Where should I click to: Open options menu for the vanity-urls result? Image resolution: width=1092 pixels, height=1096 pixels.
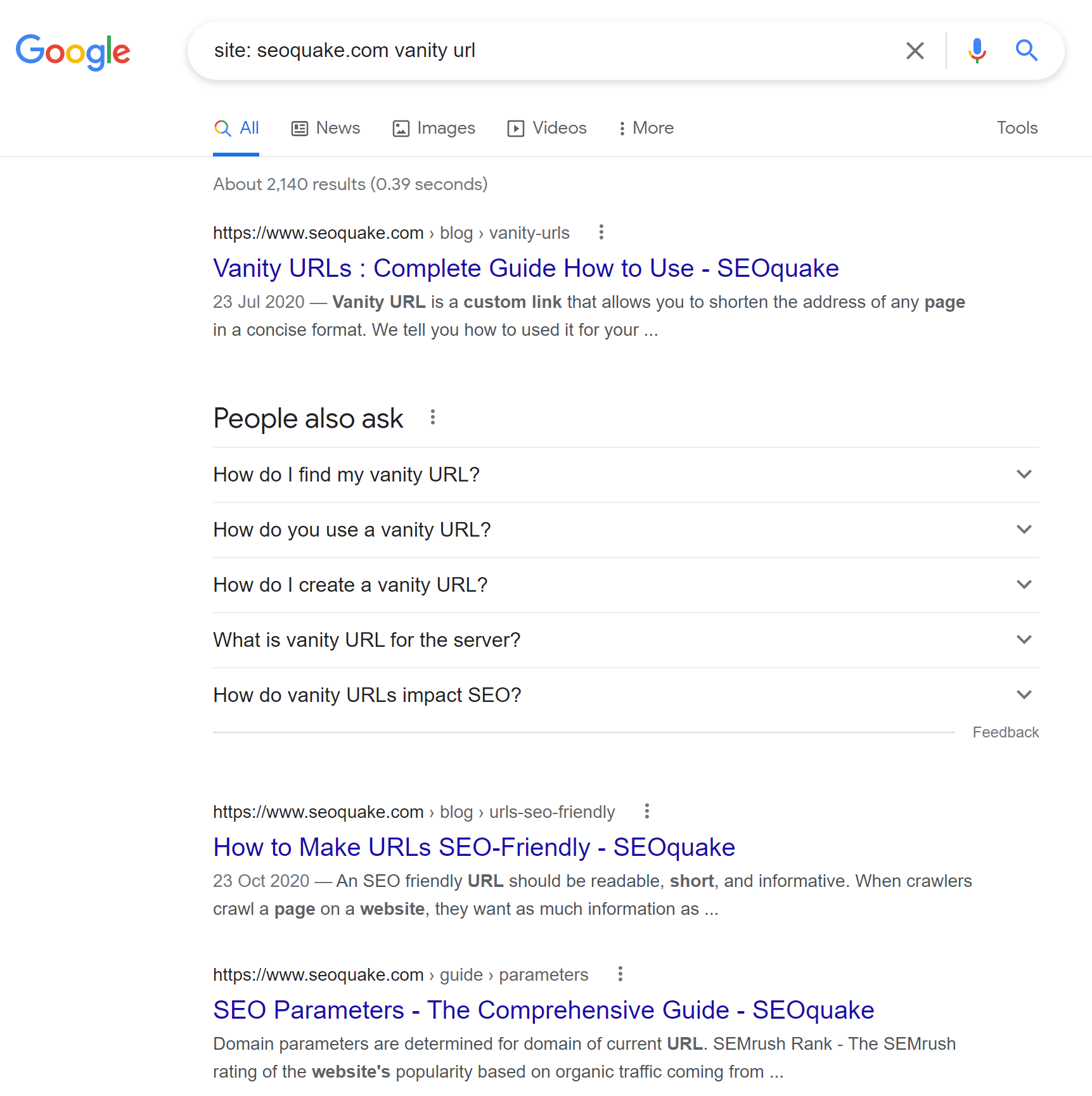[601, 233]
